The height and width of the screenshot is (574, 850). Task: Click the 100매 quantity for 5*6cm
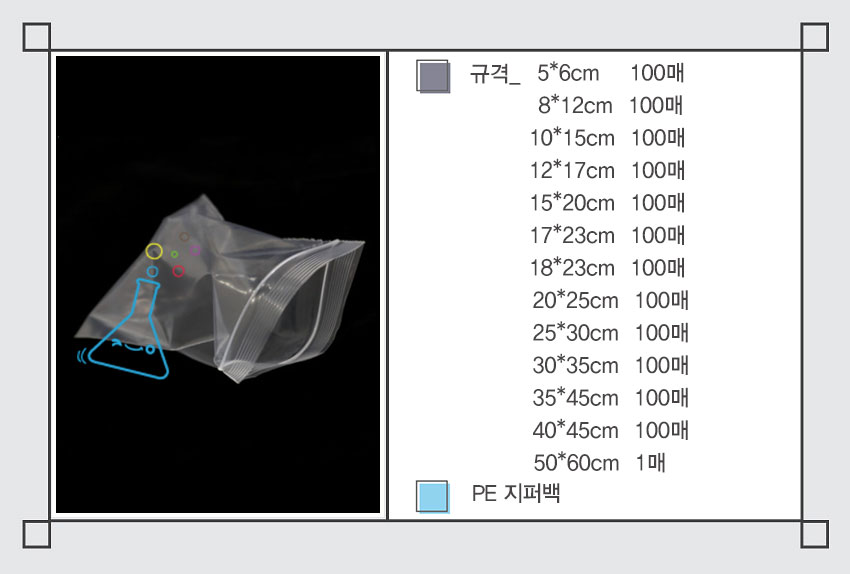pos(658,73)
